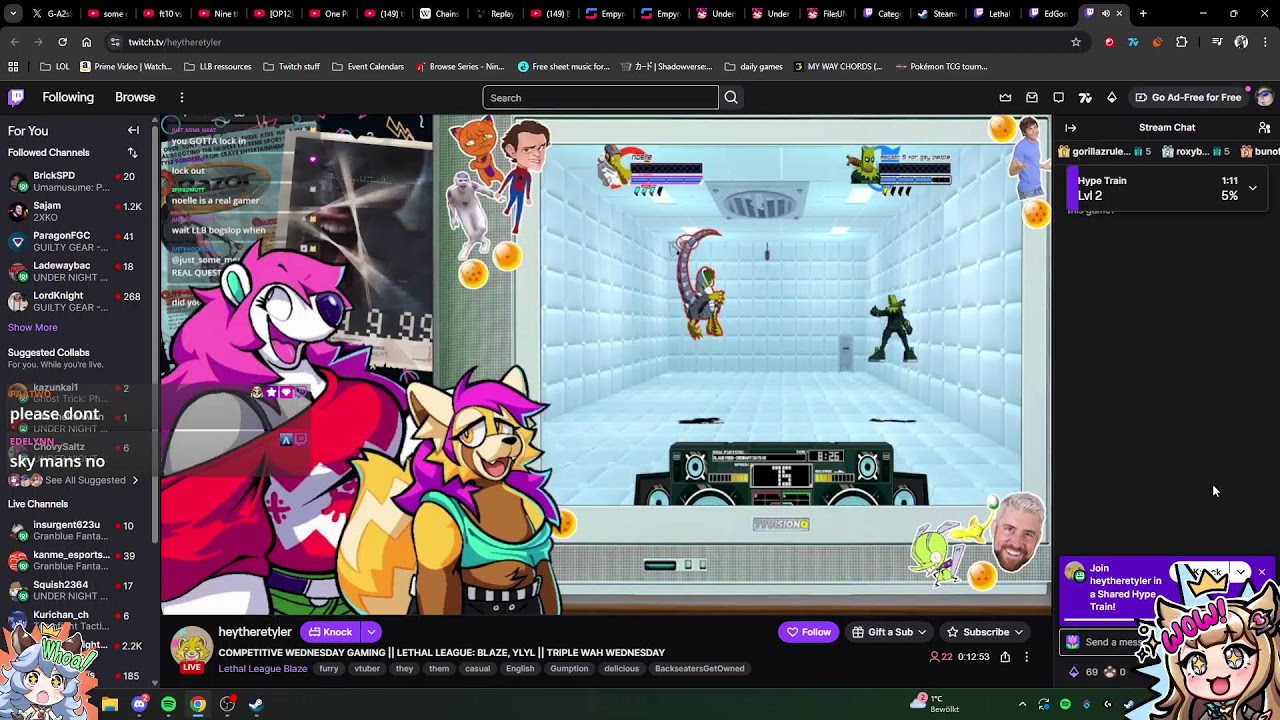Open Chrome extensions puzzle icon
The width and height of the screenshot is (1280, 720).
(x=1182, y=42)
